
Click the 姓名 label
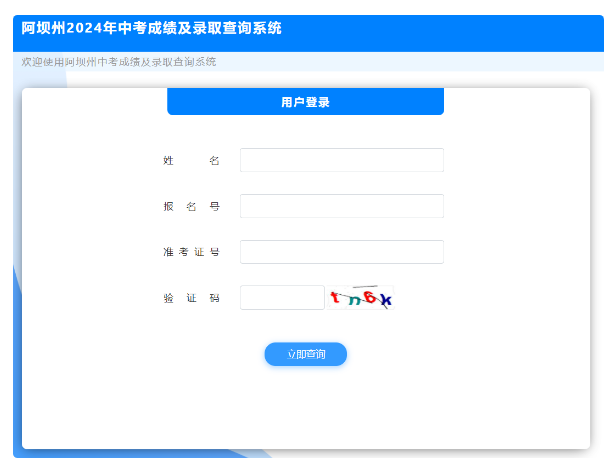[x=191, y=160]
